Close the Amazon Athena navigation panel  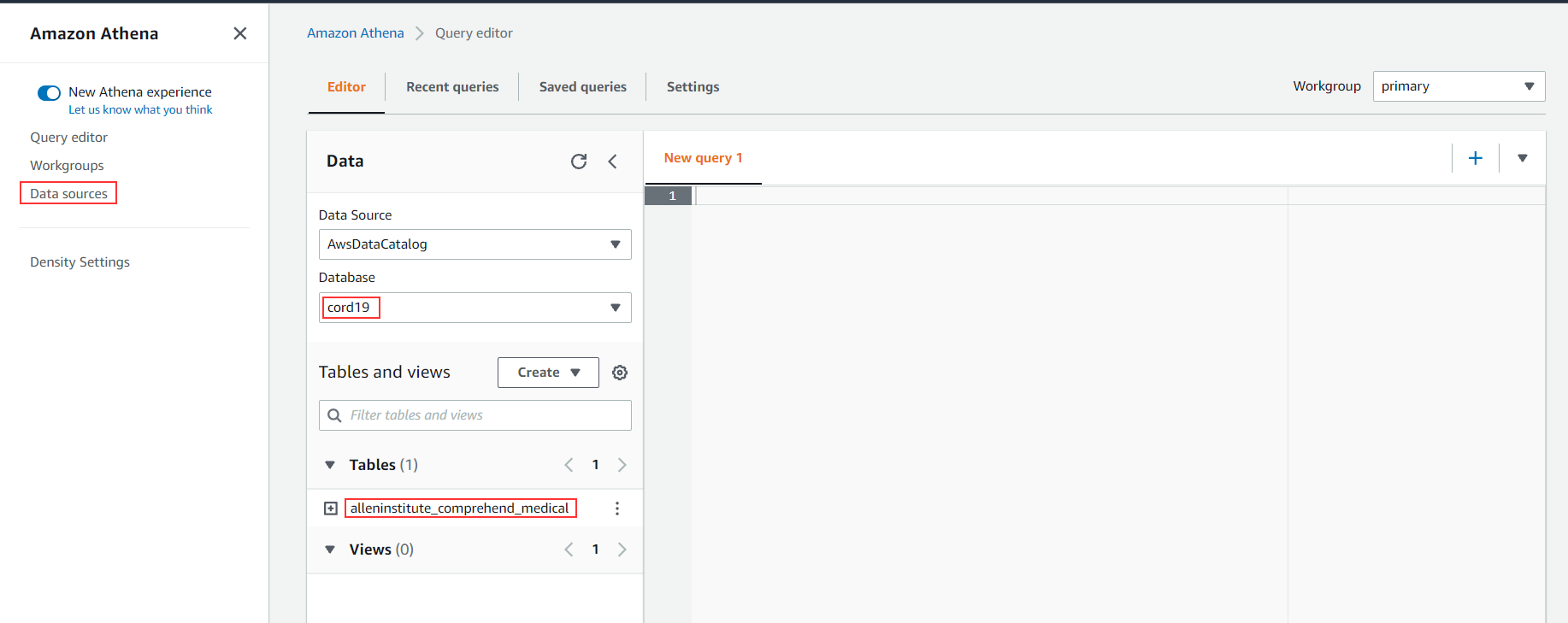coord(240,33)
